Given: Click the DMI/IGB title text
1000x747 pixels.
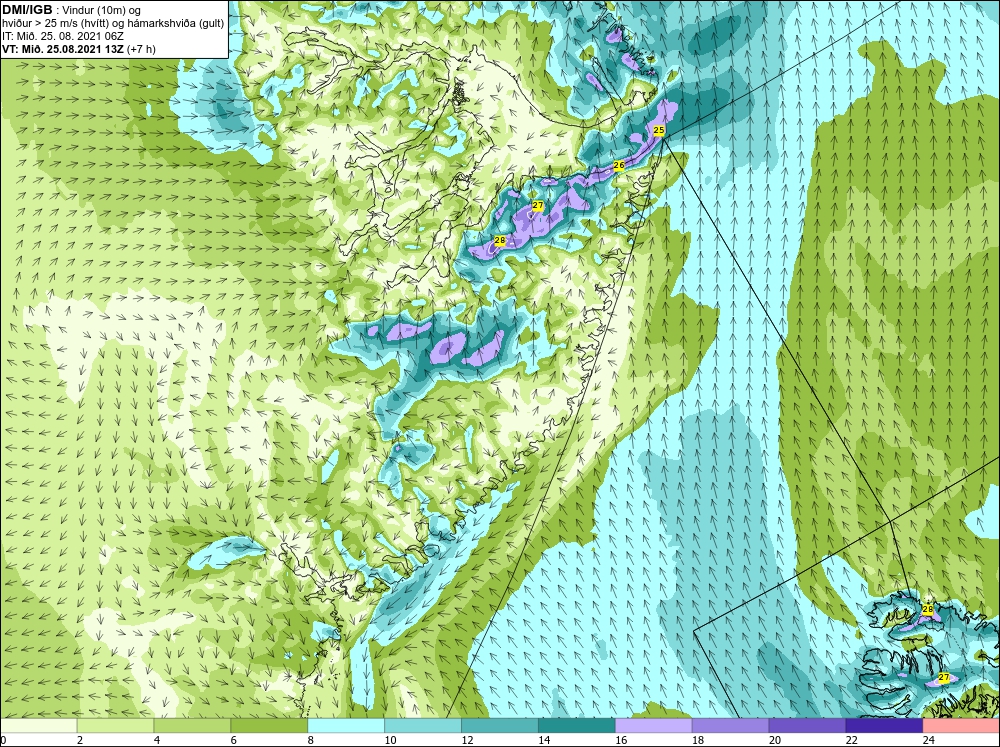Looking at the screenshot, I should 27,10.
